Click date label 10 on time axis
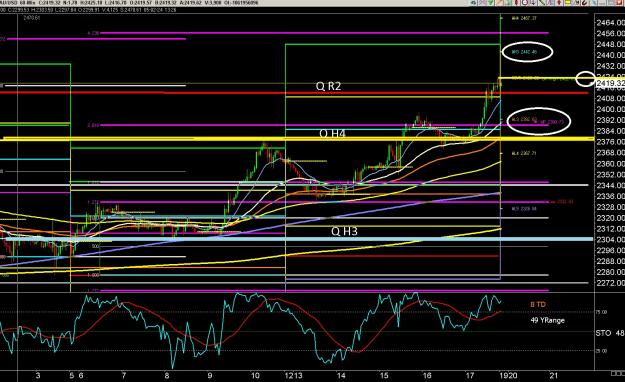The width and height of the screenshot is (625, 382). (255, 376)
